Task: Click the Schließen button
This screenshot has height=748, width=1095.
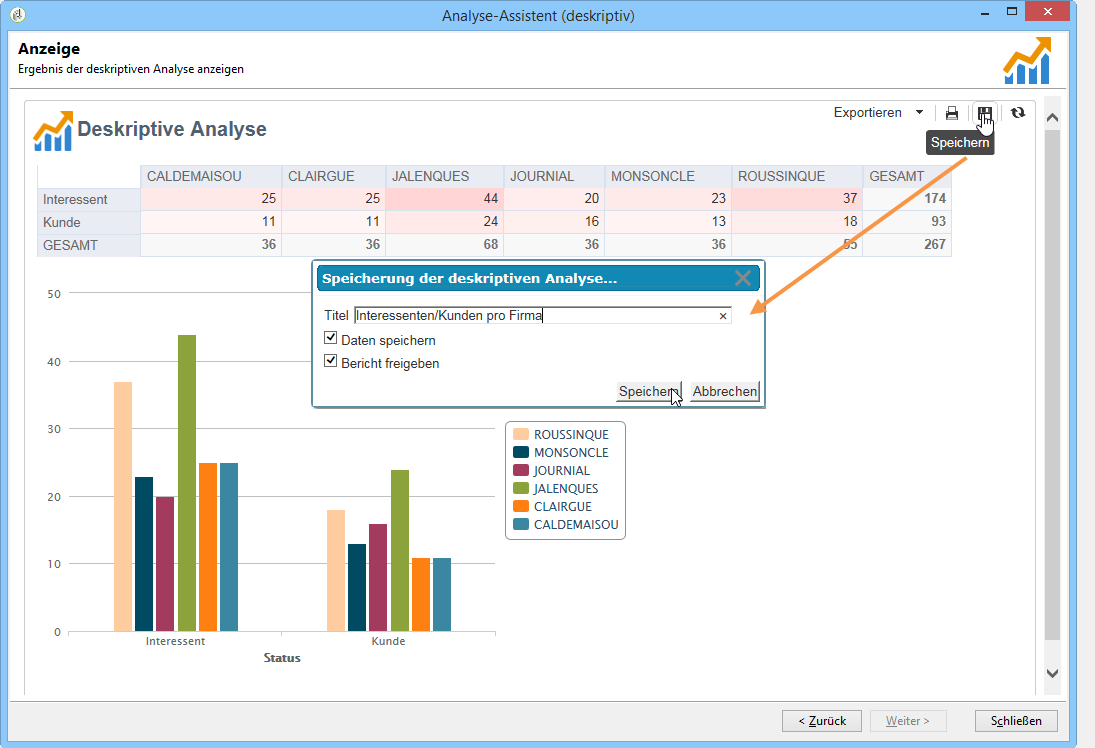Action: point(1016,721)
